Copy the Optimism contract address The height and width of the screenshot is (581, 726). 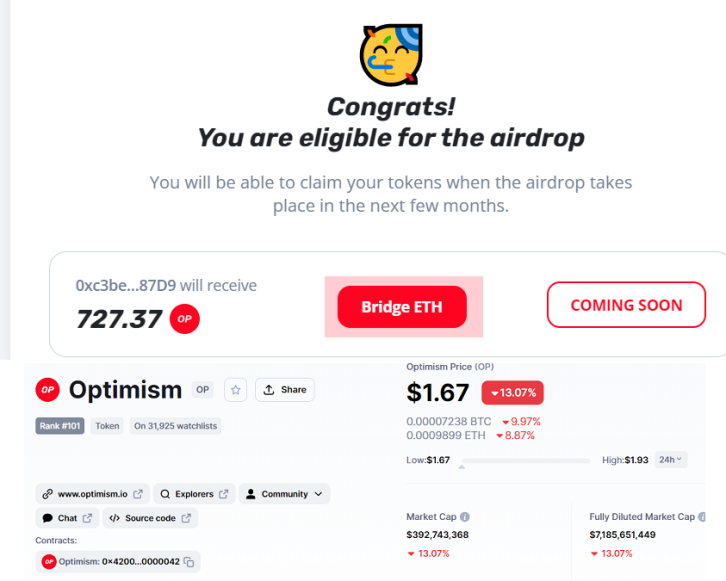click(190, 562)
